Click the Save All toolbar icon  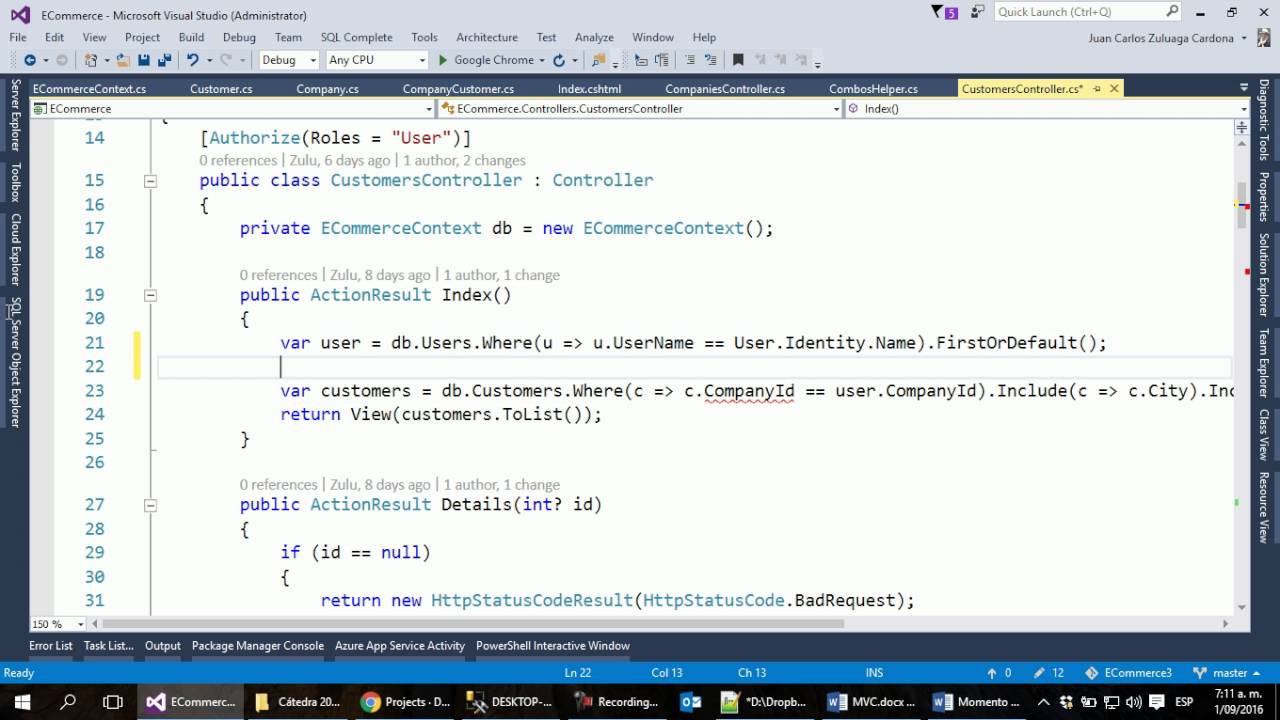click(x=165, y=60)
